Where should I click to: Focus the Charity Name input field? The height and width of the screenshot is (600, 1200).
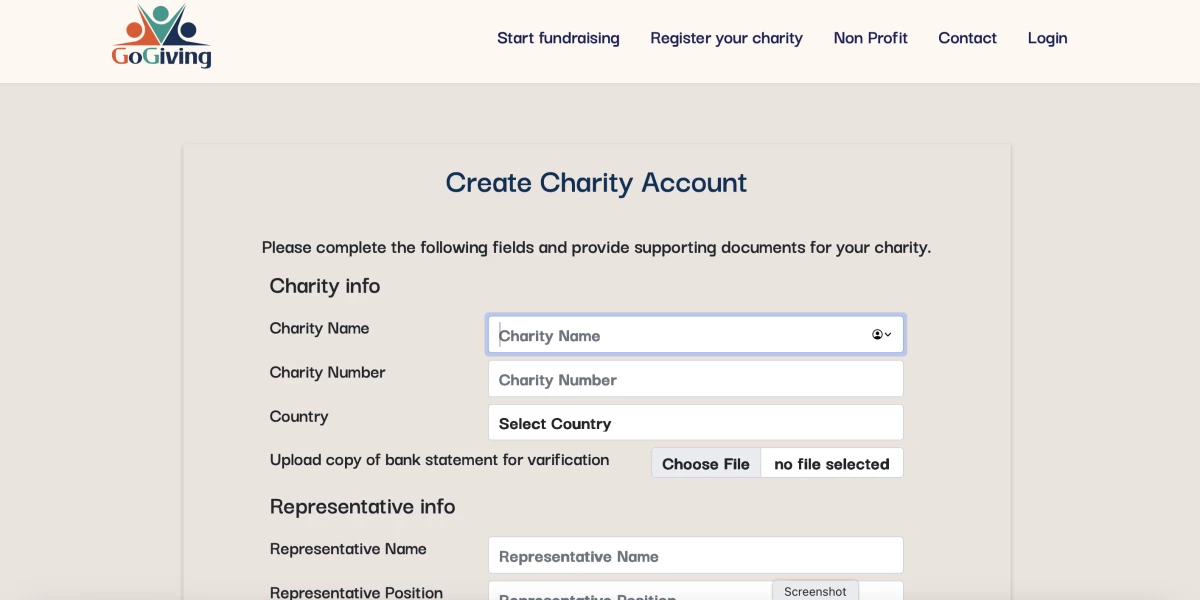pyautogui.click(x=680, y=336)
